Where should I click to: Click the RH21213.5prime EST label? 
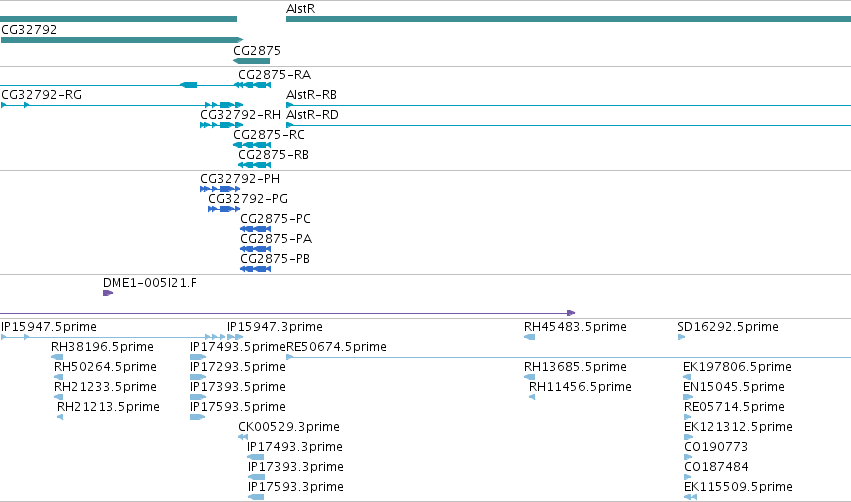pyautogui.click(x=108, y=407)
